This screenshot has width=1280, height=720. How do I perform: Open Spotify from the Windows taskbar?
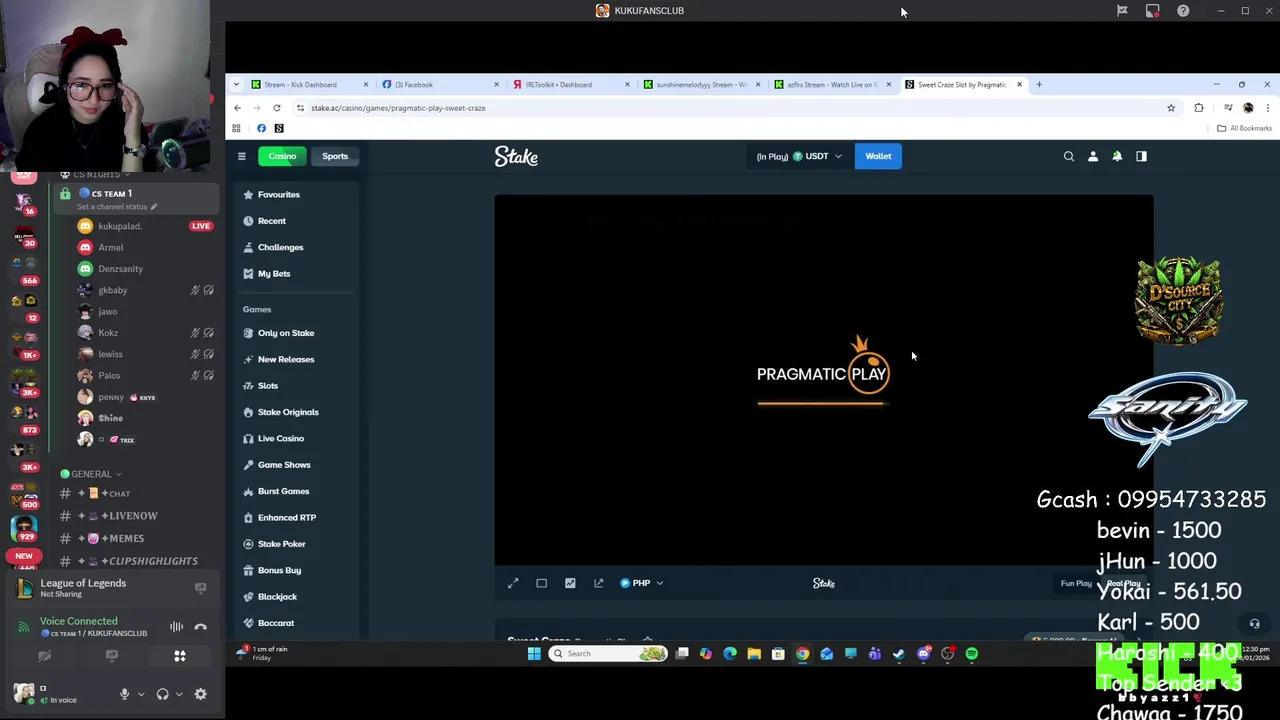pos(972,654)
